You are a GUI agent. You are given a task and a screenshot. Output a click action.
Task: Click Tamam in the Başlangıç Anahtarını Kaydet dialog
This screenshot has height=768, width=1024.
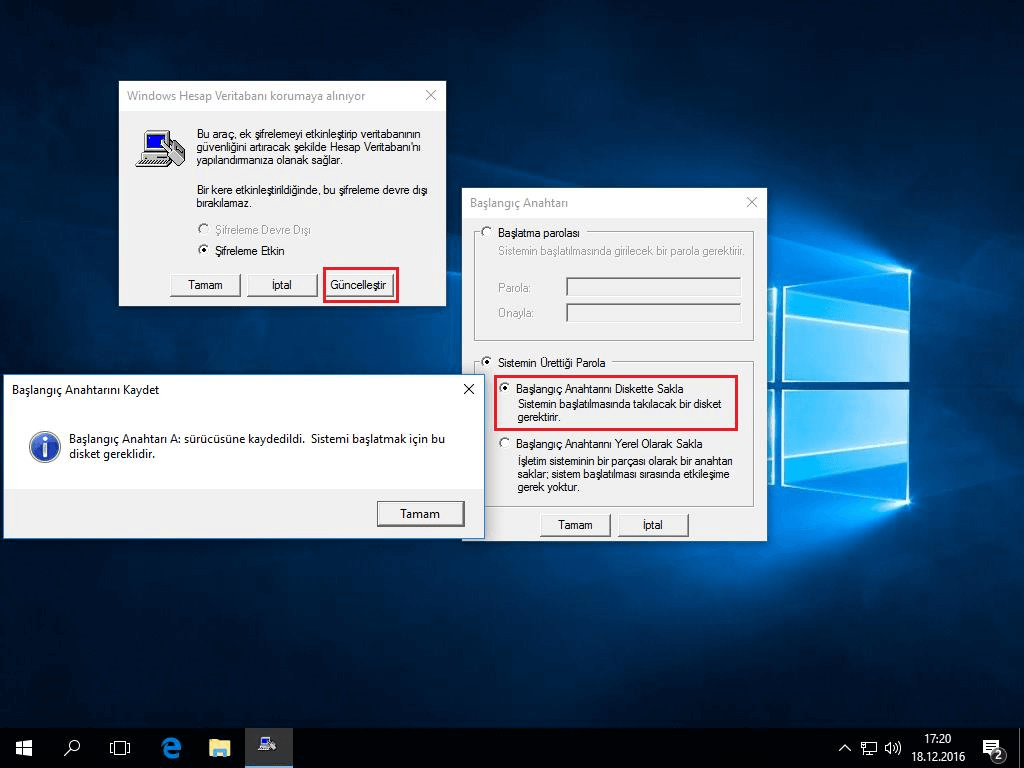(x=420, y=514)
